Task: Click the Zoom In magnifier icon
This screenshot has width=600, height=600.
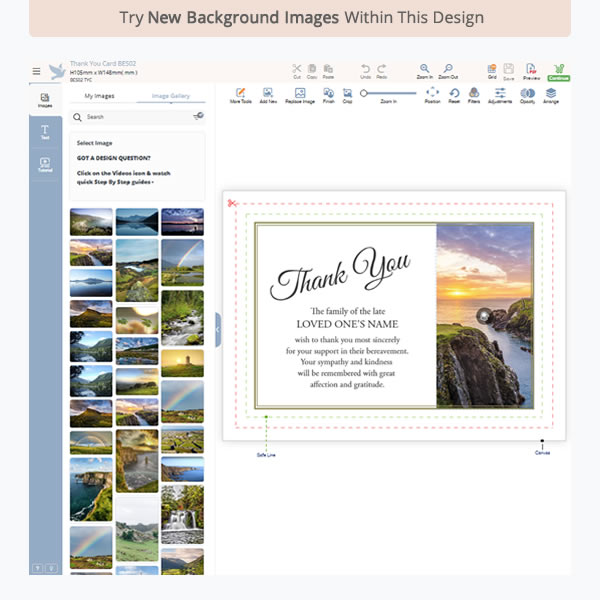Action: pyautogui.click(x=424, y=69)
